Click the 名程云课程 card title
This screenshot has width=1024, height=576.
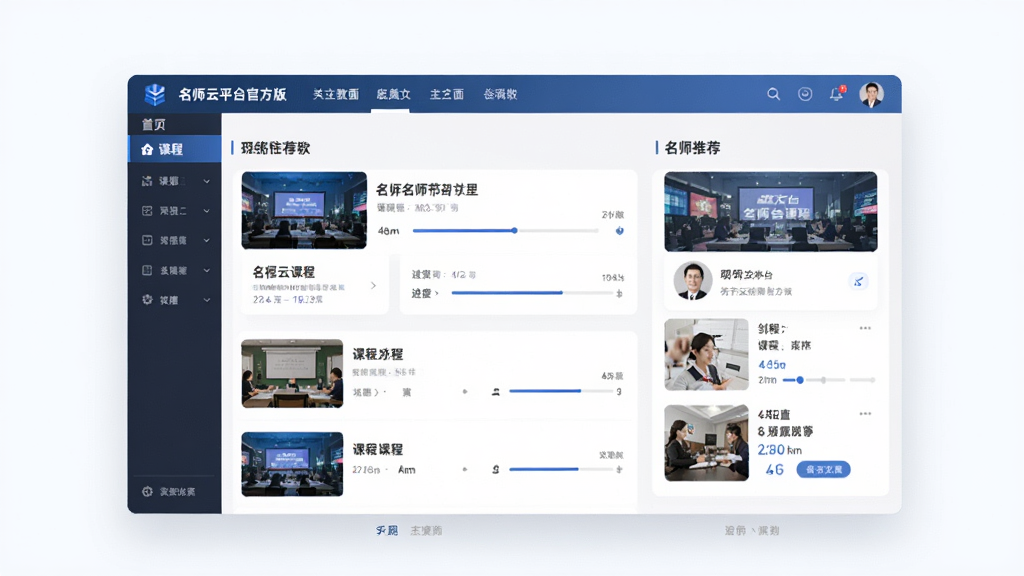283,272
